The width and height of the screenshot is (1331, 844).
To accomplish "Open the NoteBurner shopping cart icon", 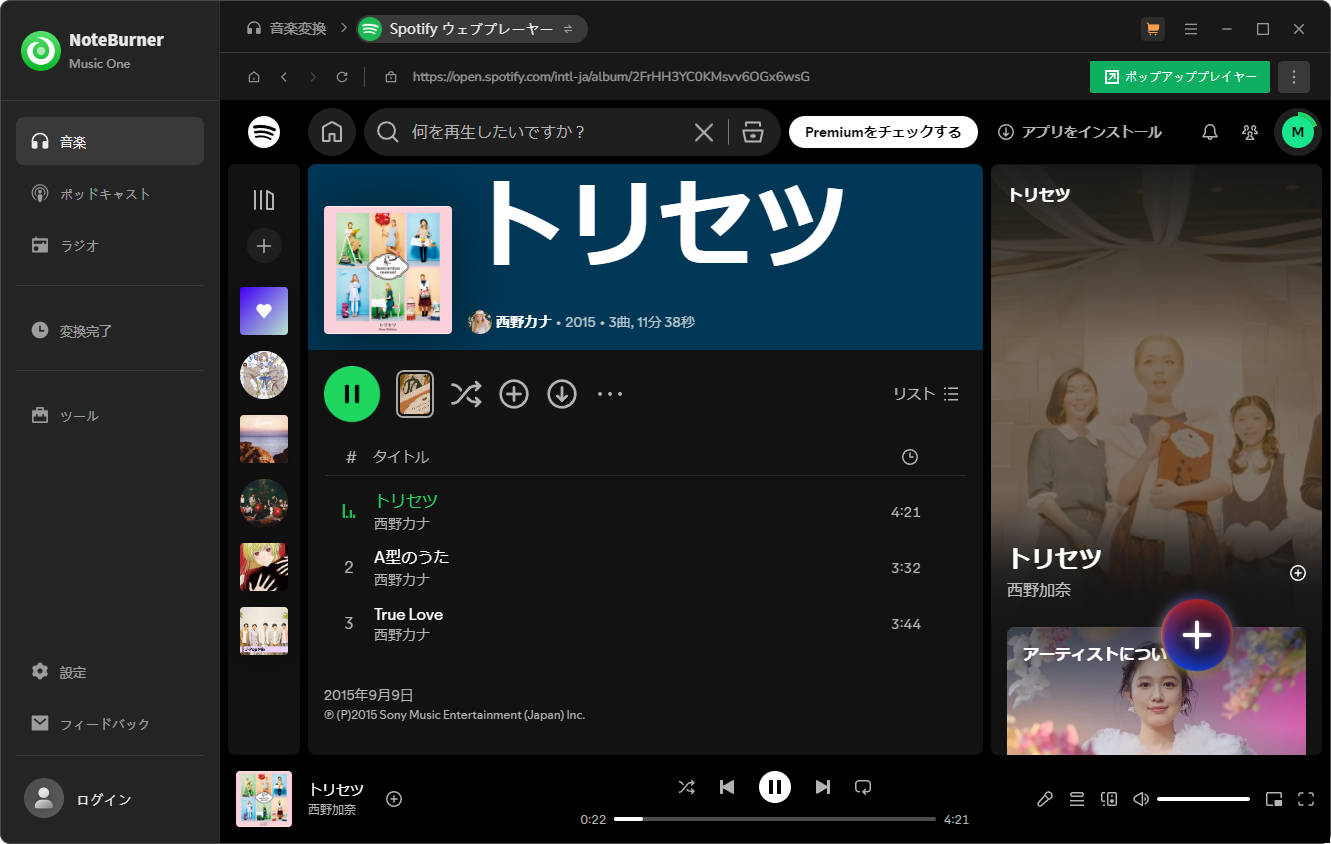I will [x=1153, y=29].
